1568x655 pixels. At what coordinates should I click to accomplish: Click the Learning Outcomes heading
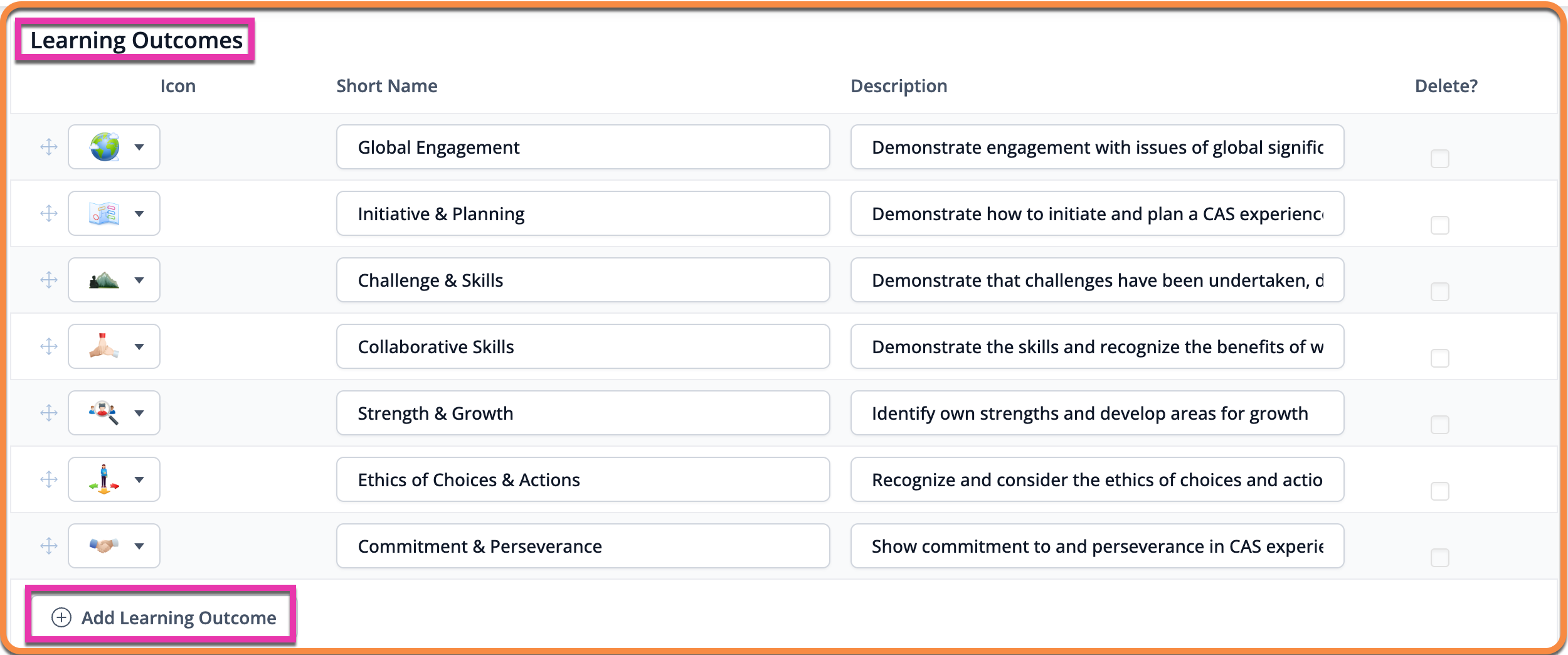click(x=136, y=40)
